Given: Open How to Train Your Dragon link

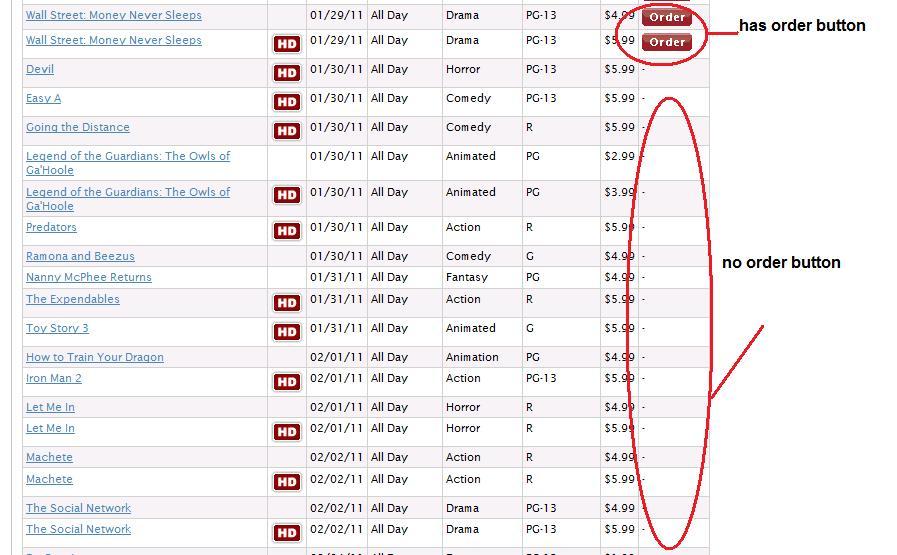Looking at the screenshot, I should [x=95, y=358].
